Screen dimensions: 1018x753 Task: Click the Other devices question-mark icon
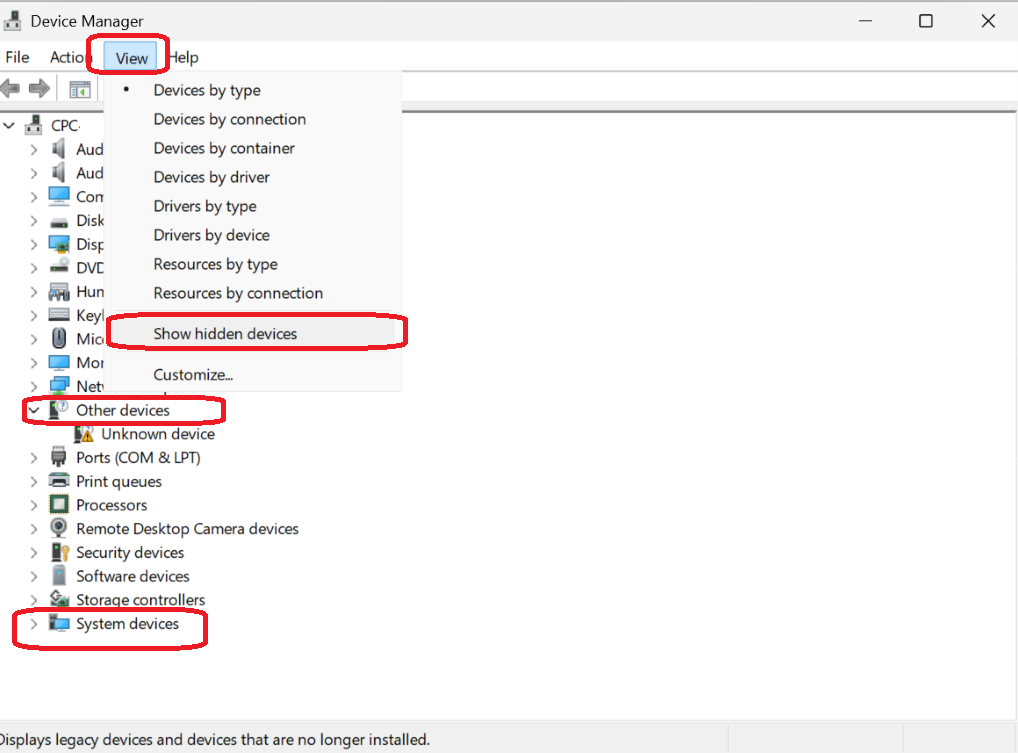point(59,410)
